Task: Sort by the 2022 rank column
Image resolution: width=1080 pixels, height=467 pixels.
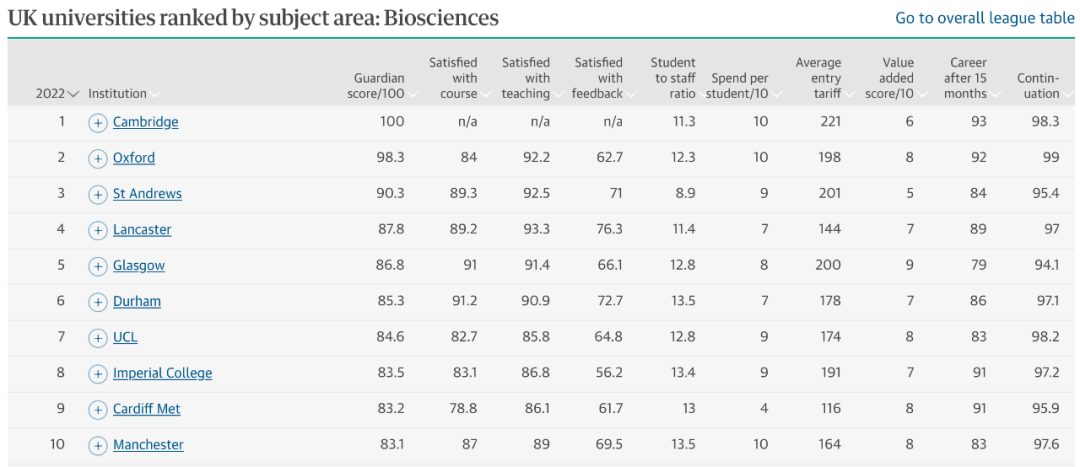Action: pyautogui.click(x=57, y=94)
